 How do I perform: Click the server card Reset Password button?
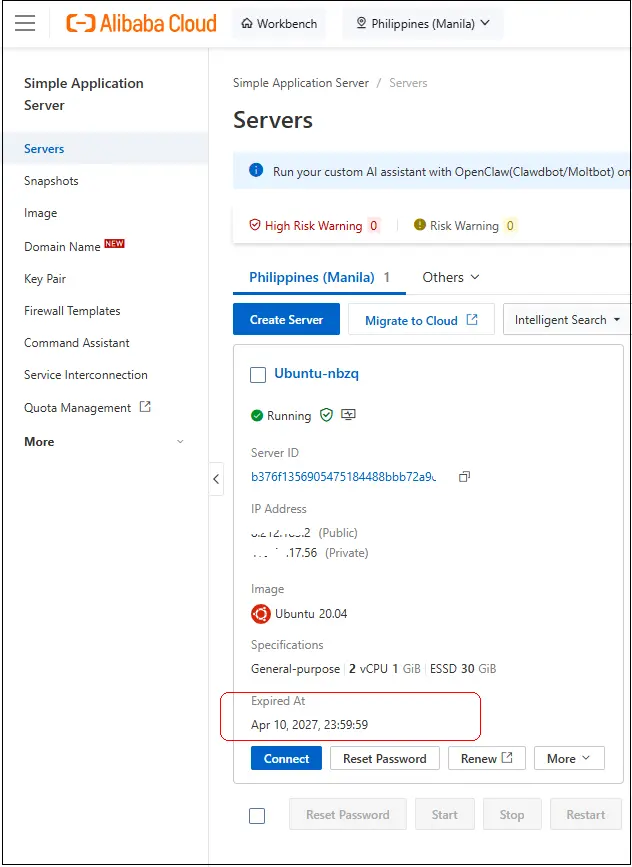tap(385, 759)
